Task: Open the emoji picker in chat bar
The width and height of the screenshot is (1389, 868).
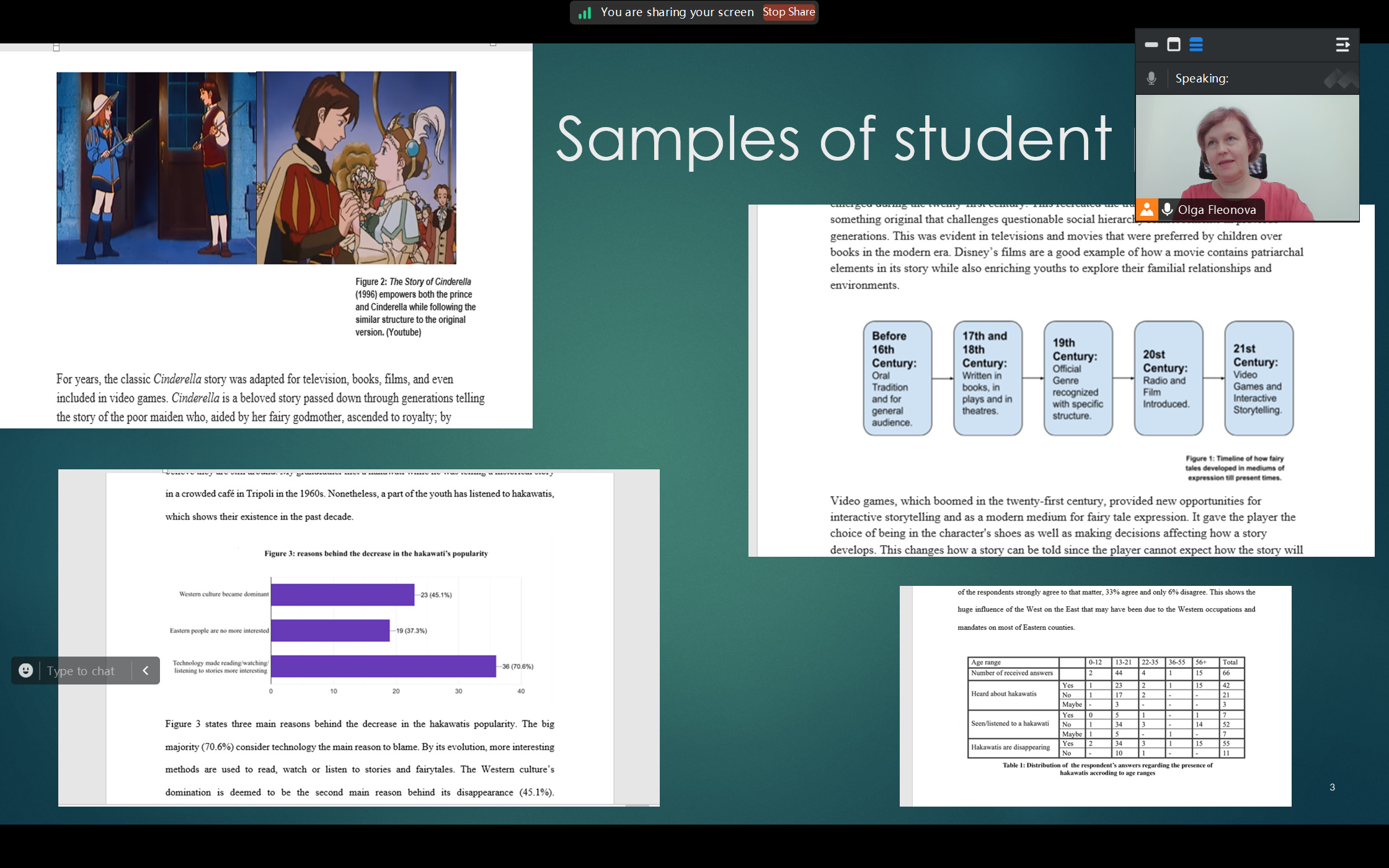Action: [26, 670]
